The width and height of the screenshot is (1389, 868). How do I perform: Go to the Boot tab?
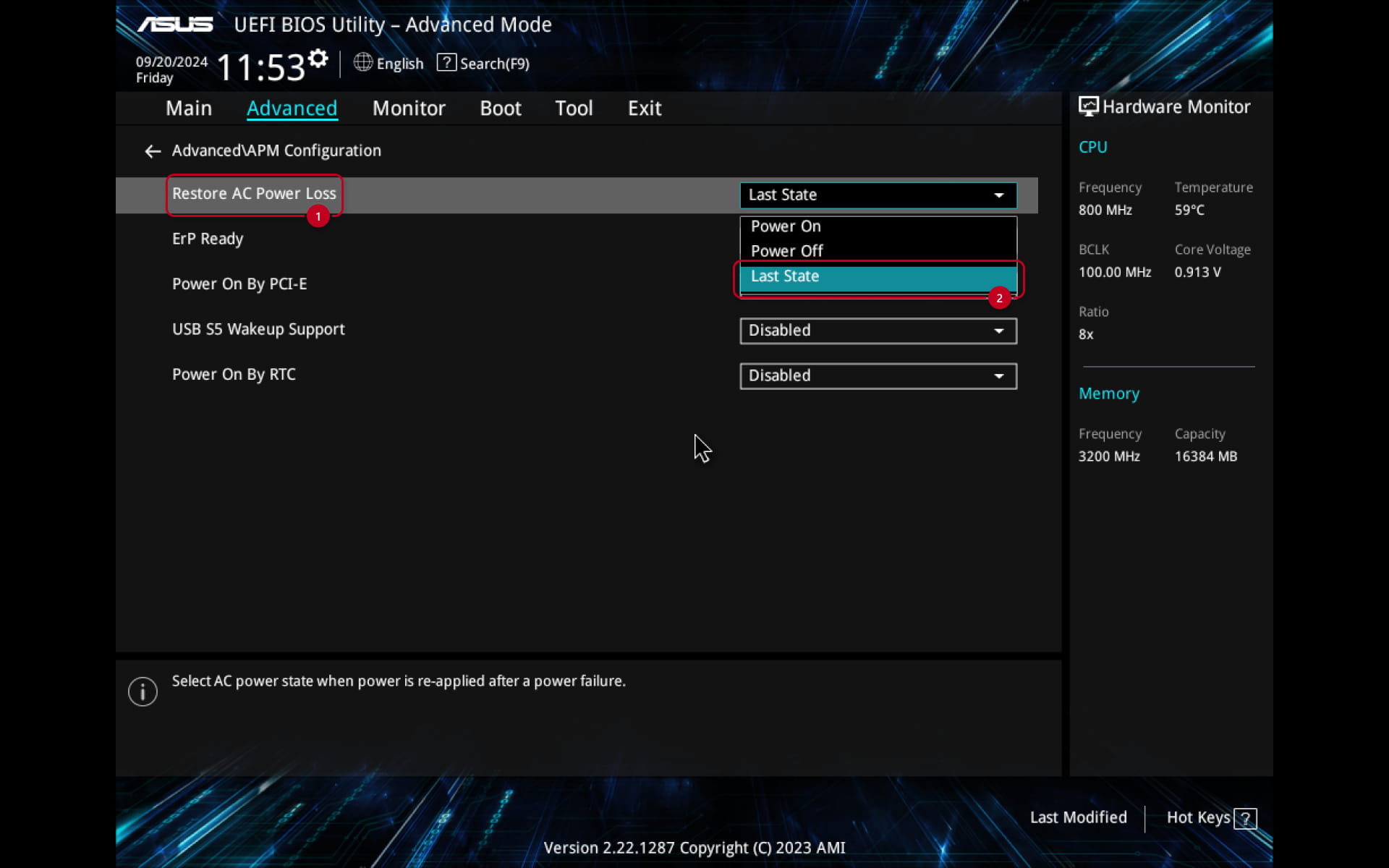click(501, 109)
